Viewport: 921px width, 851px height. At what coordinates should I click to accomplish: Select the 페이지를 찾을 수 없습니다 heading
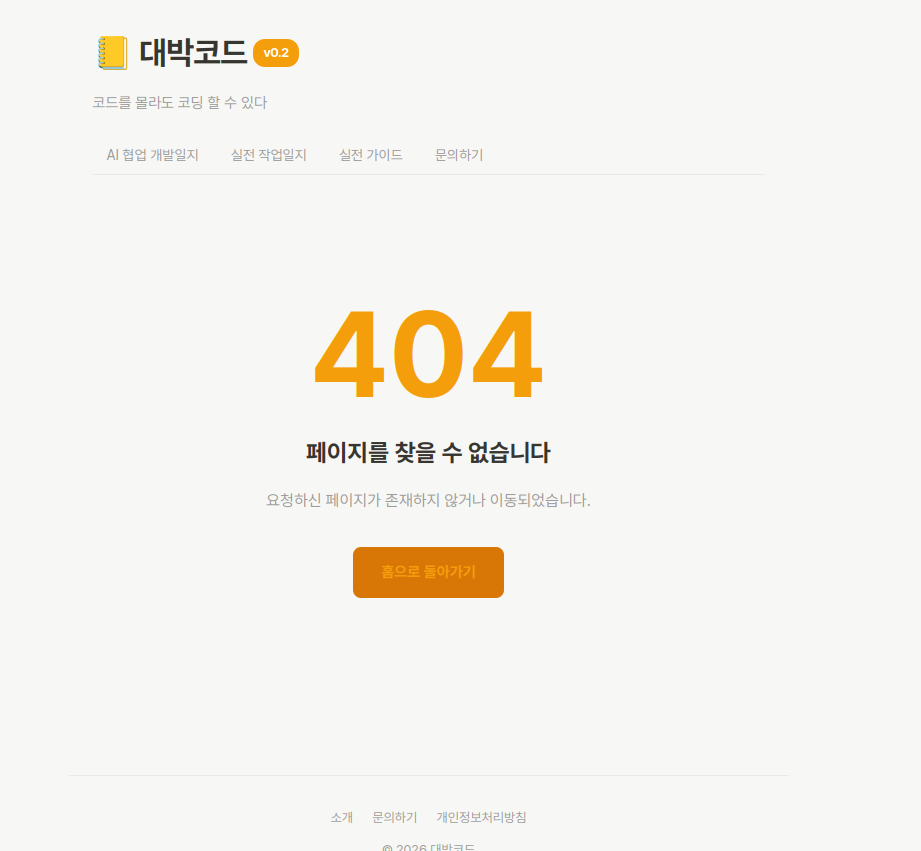[428, 452]
